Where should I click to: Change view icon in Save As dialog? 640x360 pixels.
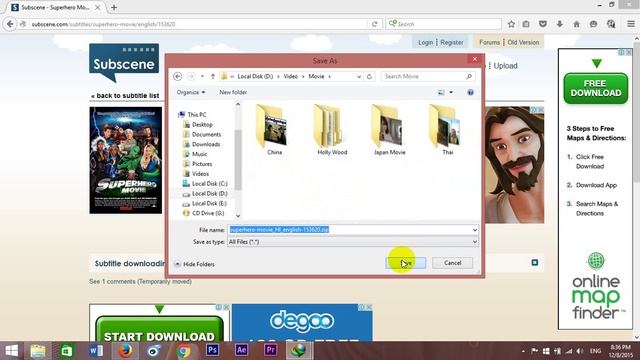441,92
